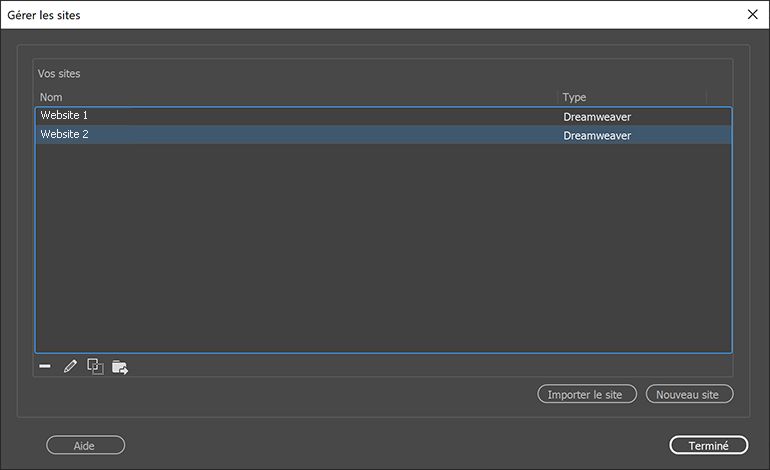770x470 pixels.
Task: Confirm with the Terminé button
Action: pyautogui.click(x=709, y=445)
